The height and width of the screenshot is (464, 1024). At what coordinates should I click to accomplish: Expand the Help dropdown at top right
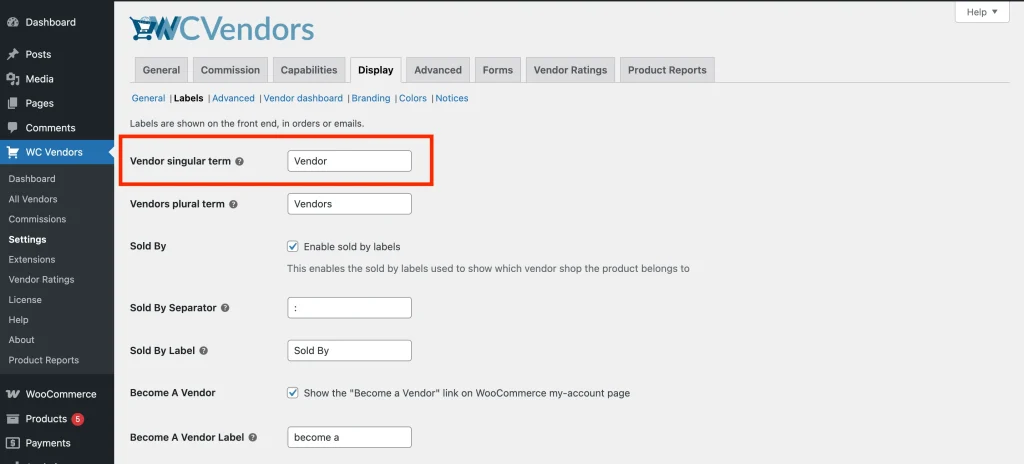click(x=982, y=12)
